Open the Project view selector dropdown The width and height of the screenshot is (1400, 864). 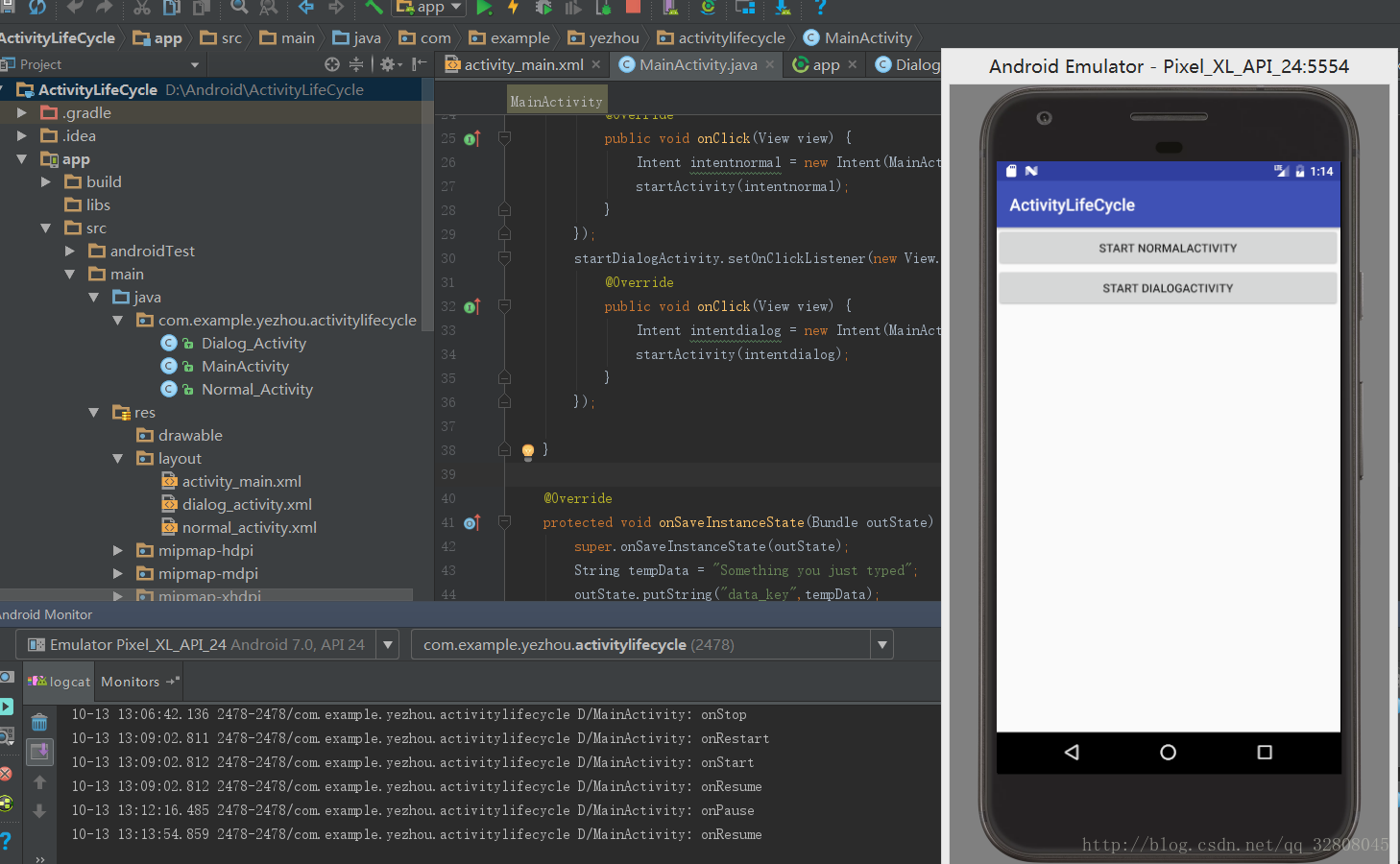[x=195, y=64]
